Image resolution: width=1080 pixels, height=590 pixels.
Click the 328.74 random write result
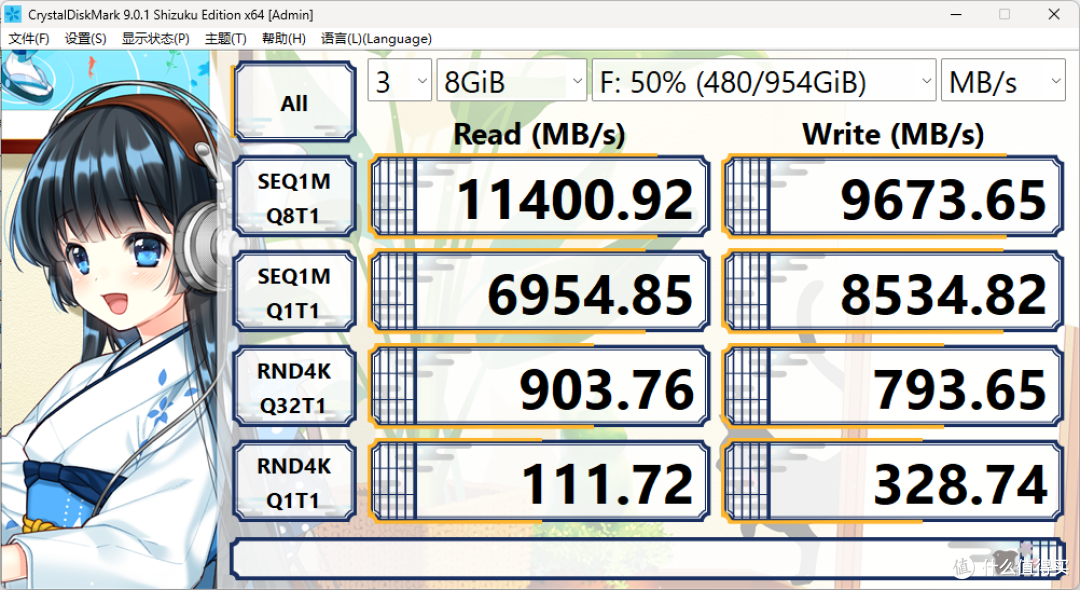893,483
